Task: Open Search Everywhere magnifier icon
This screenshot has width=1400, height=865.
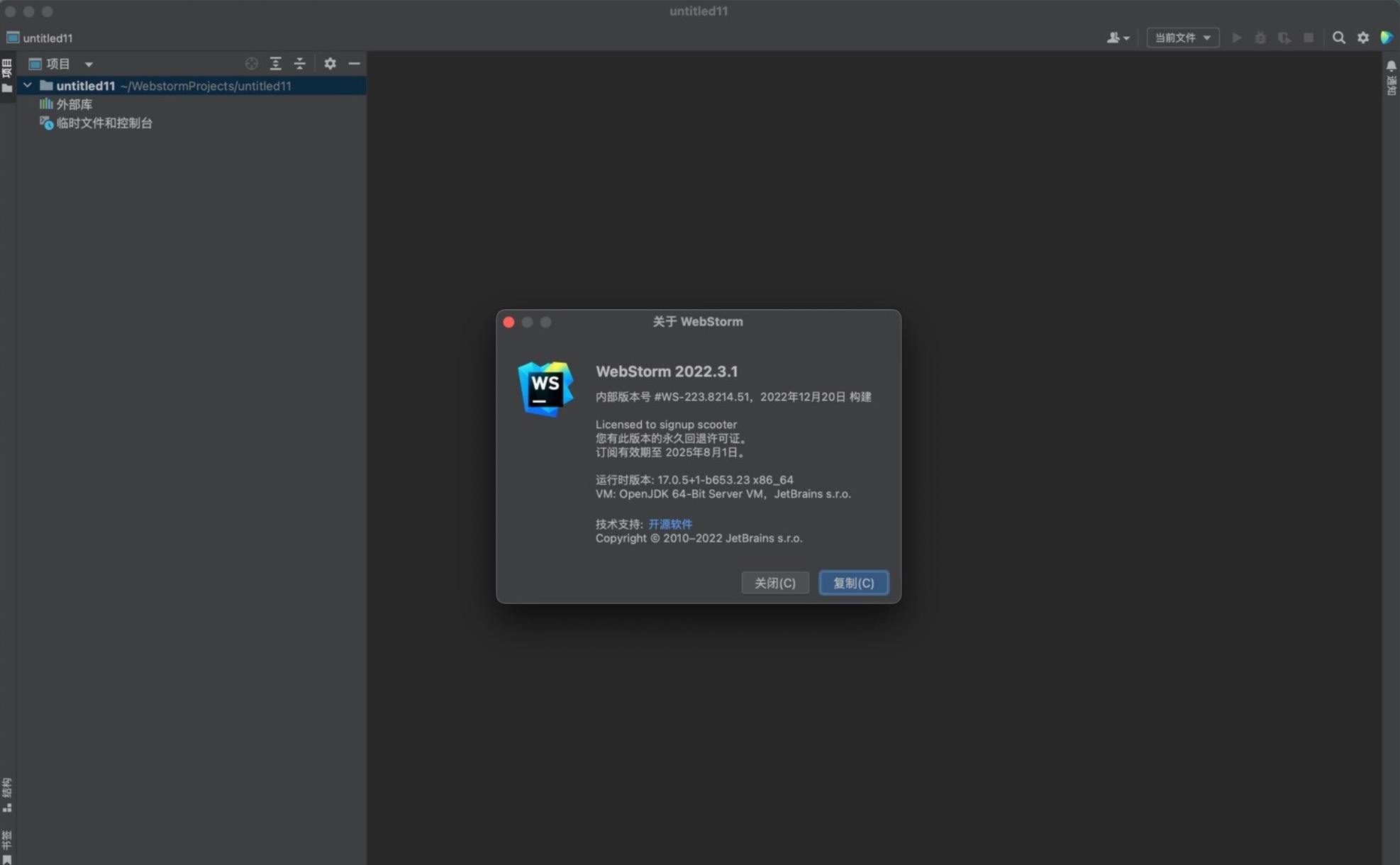Action: pyautogui.click(x=1338, y=38)
